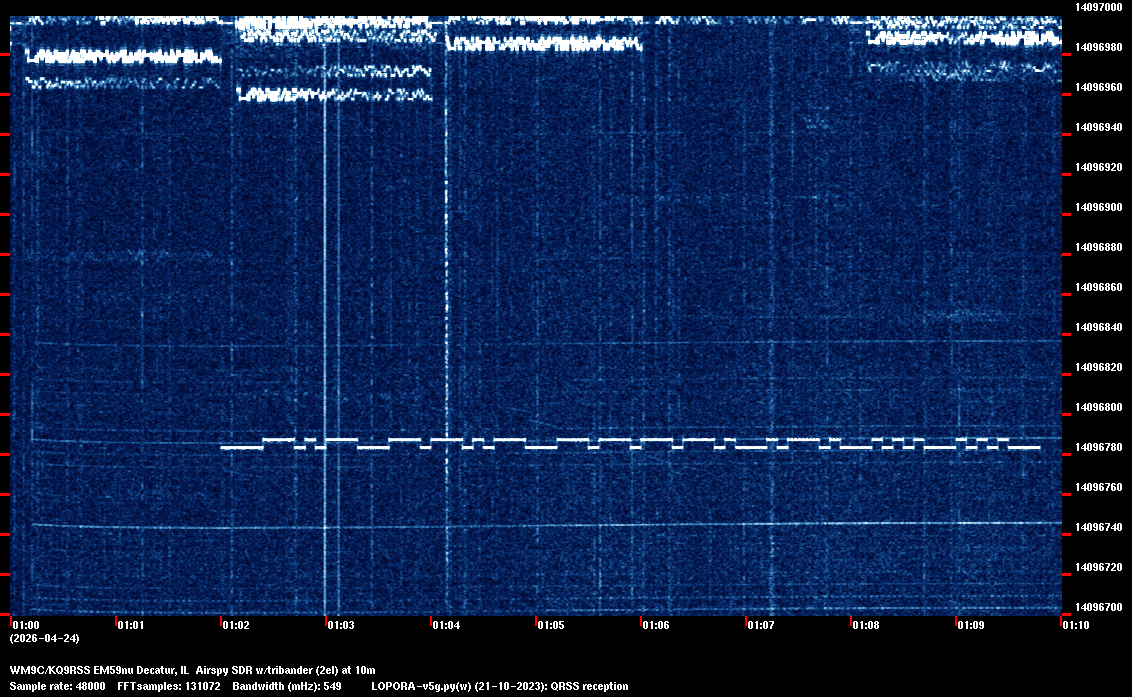The image size is (1132, 697).
Task: Click the WM9C/KQ9RSS station callsign text
Action: (50, 669)
